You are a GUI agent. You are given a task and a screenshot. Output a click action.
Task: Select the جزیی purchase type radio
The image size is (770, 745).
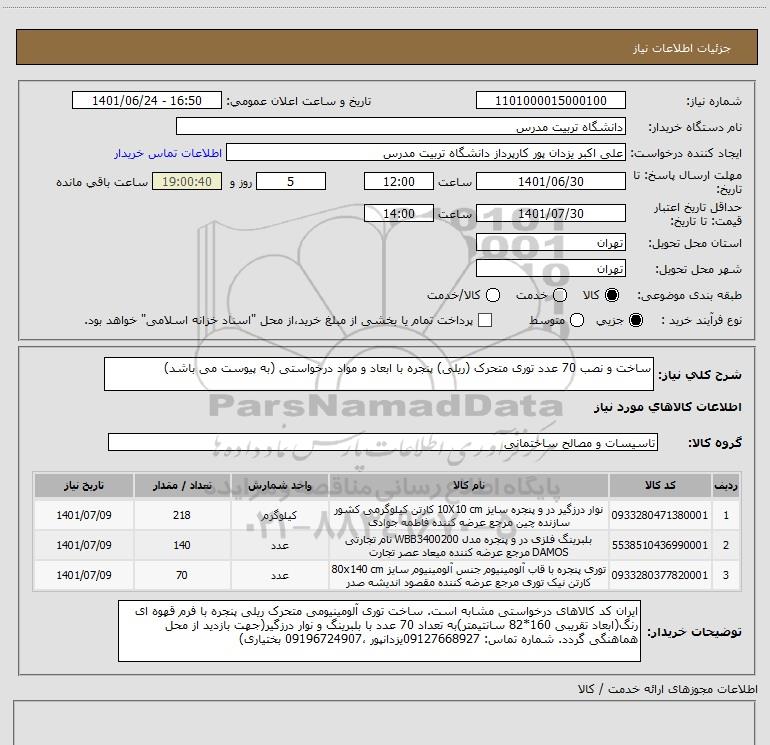click(635, 321)
